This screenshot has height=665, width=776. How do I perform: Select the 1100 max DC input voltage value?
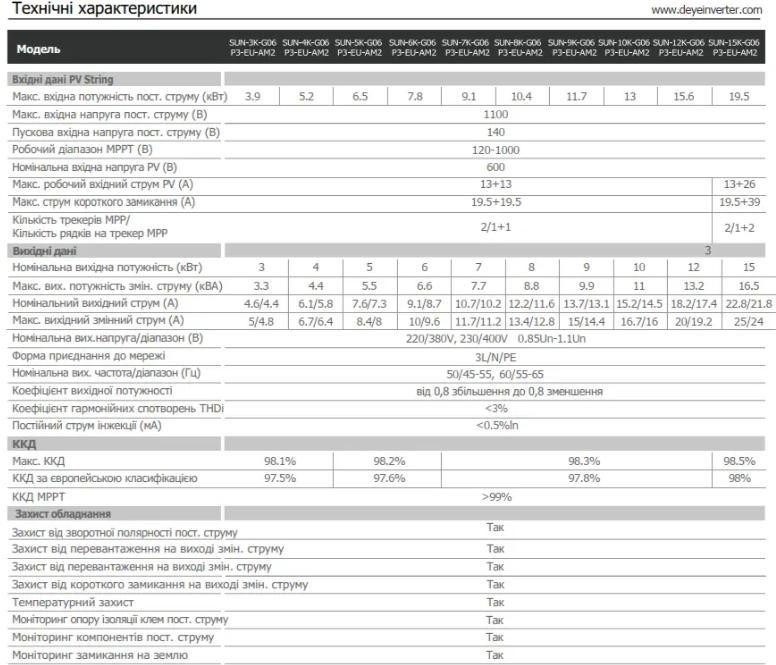pos(495,115)
